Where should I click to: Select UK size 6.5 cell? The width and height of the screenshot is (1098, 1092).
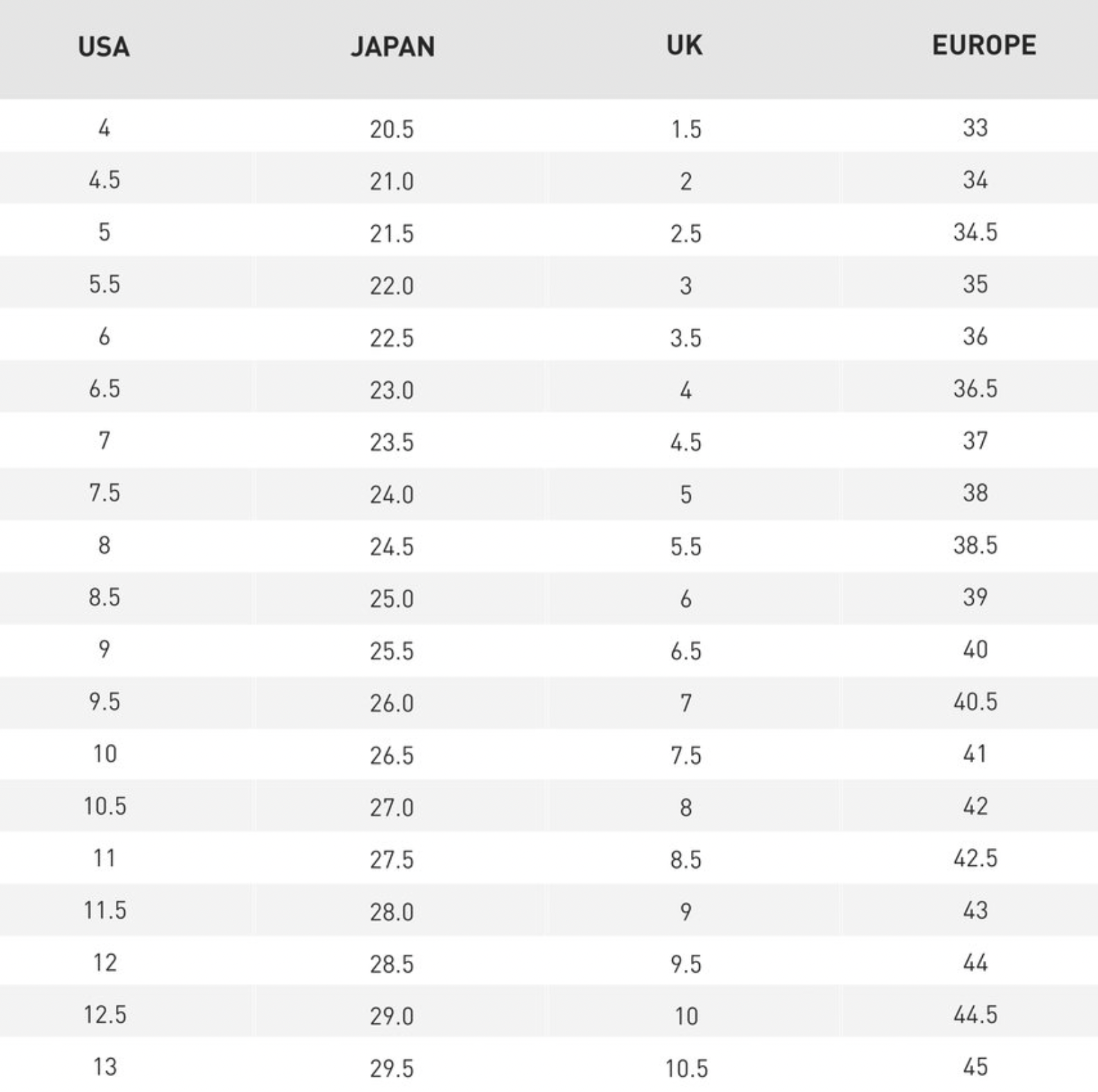click(686, 651)
